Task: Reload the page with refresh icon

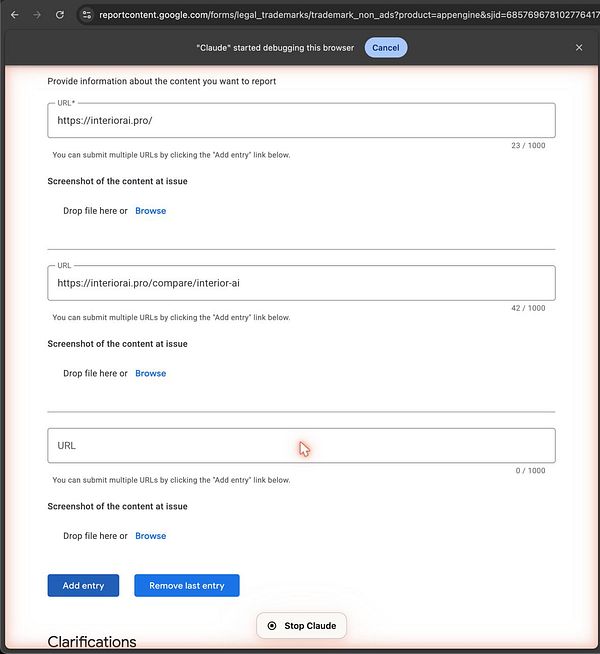Action: tap(60, 15)
